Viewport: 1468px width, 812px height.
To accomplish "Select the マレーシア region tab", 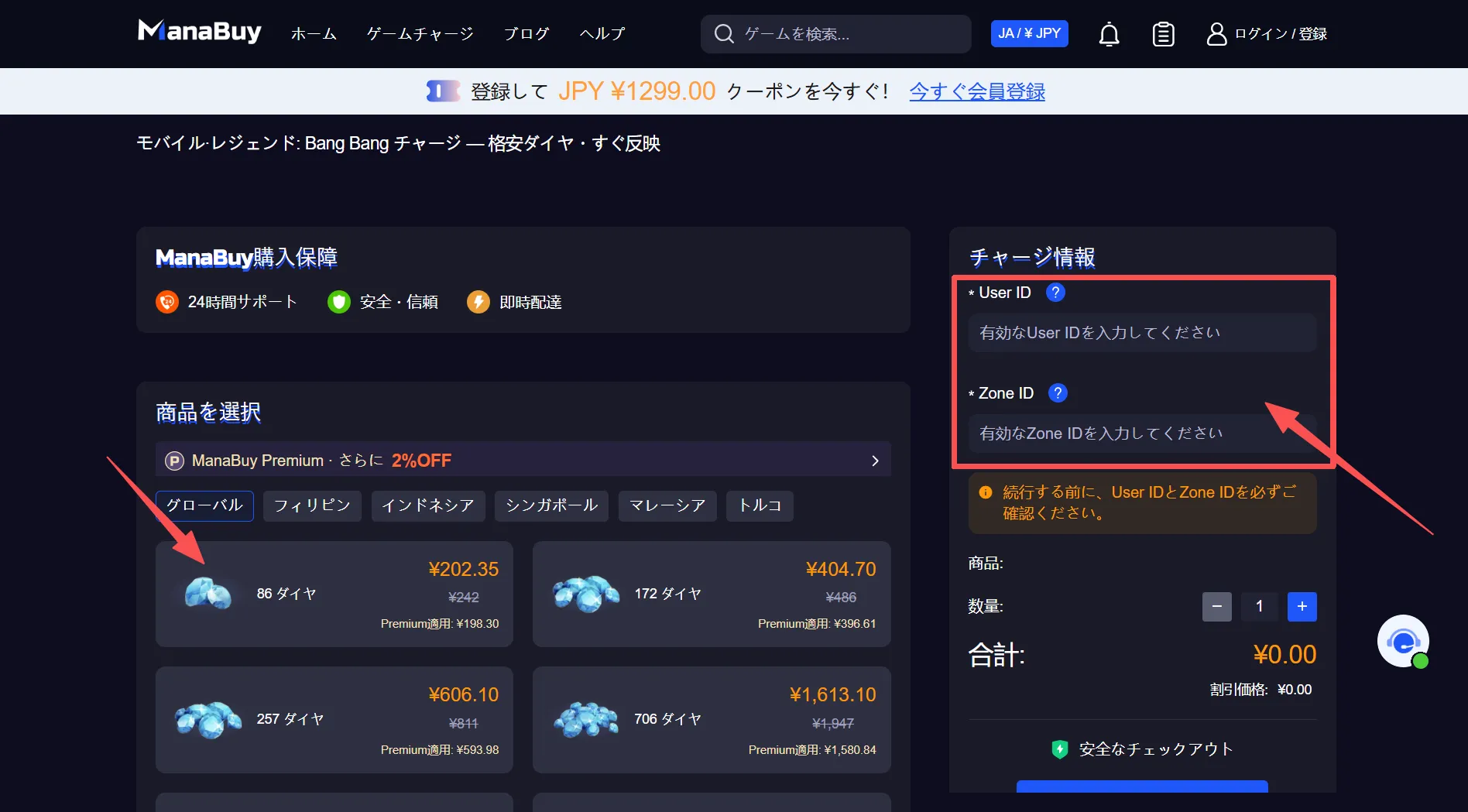I will coord(667,506).
